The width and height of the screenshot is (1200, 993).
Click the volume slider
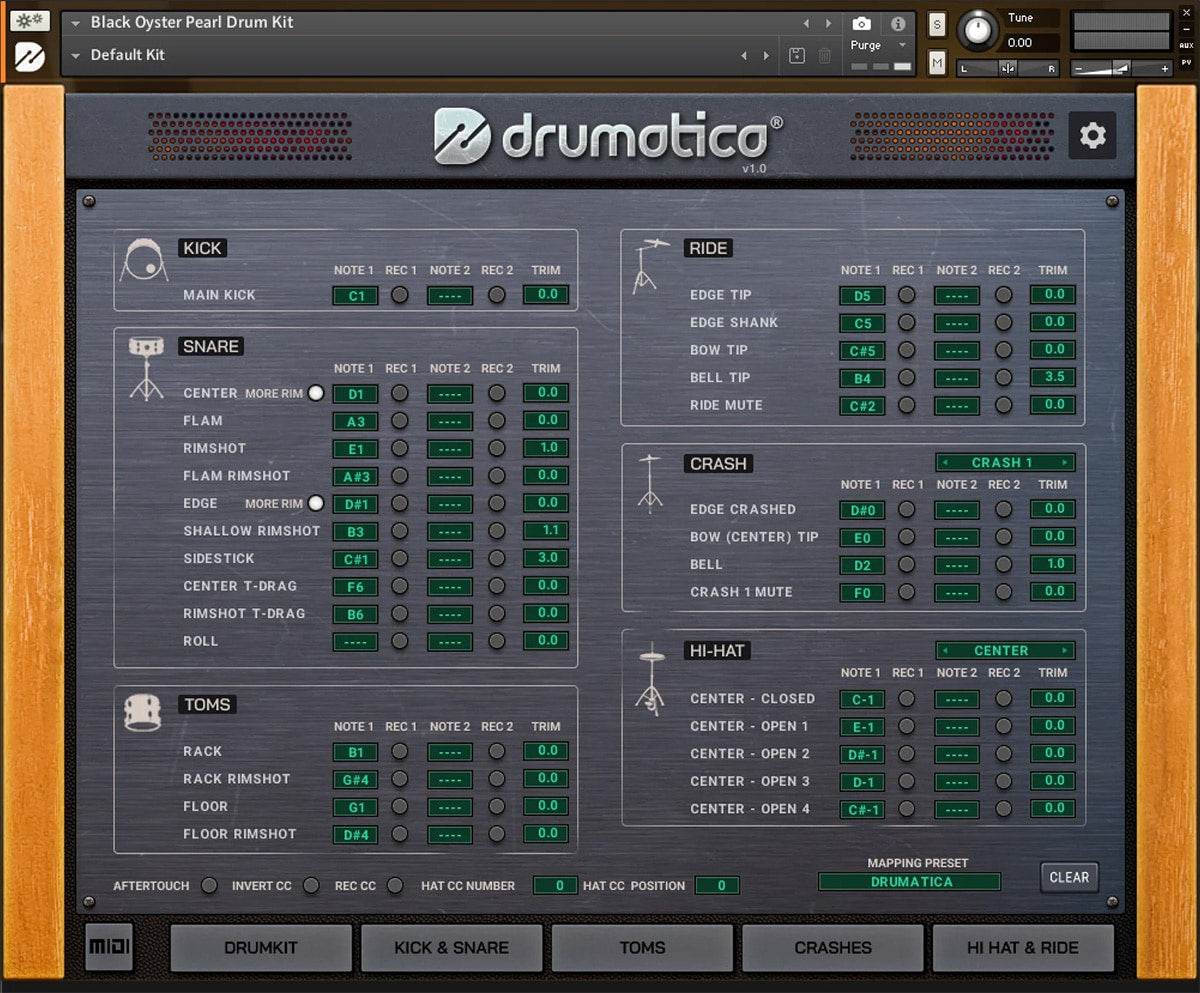(1122, 69)
